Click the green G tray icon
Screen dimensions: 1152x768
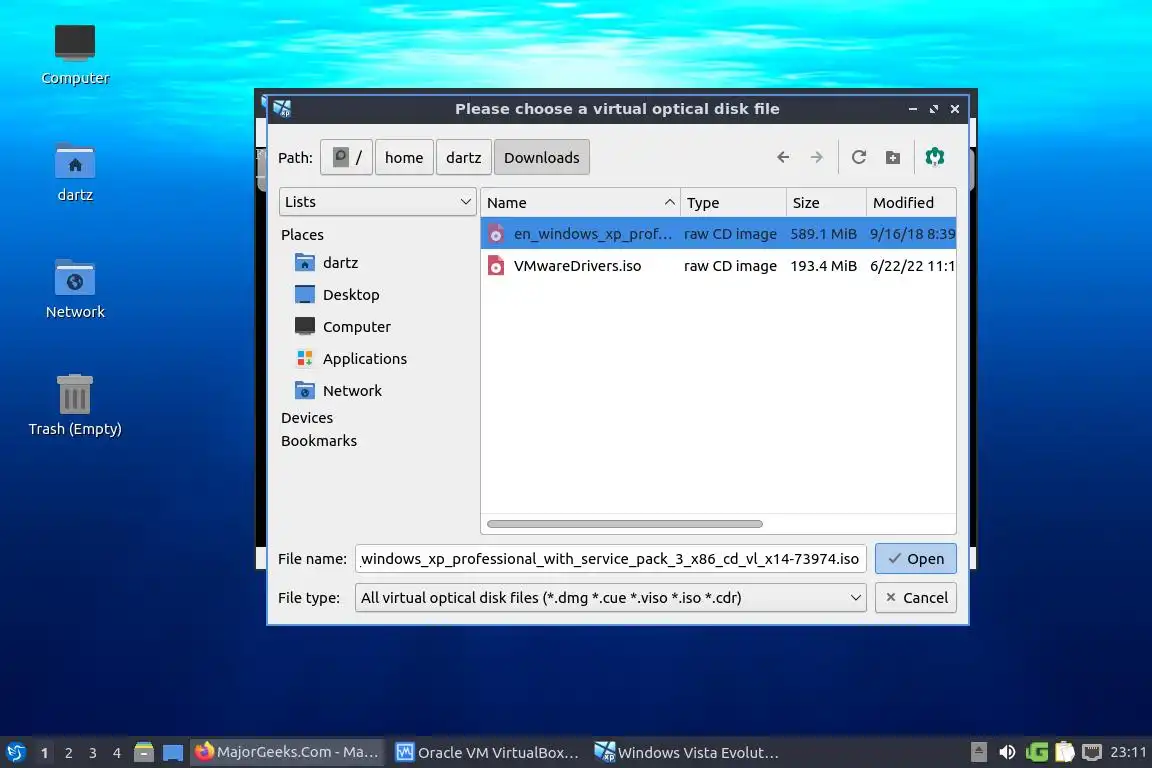(1037, 752)
